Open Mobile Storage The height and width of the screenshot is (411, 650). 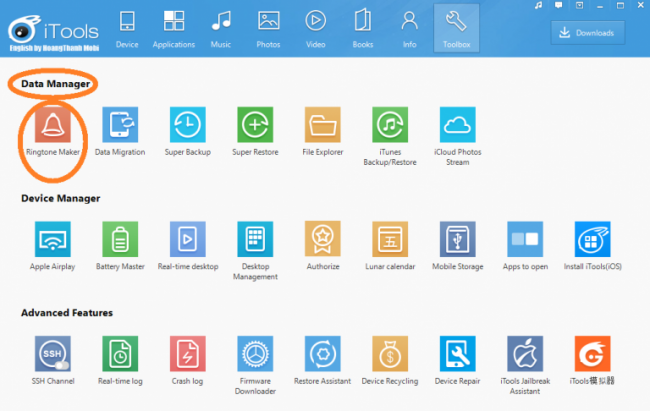click(458, 239)
